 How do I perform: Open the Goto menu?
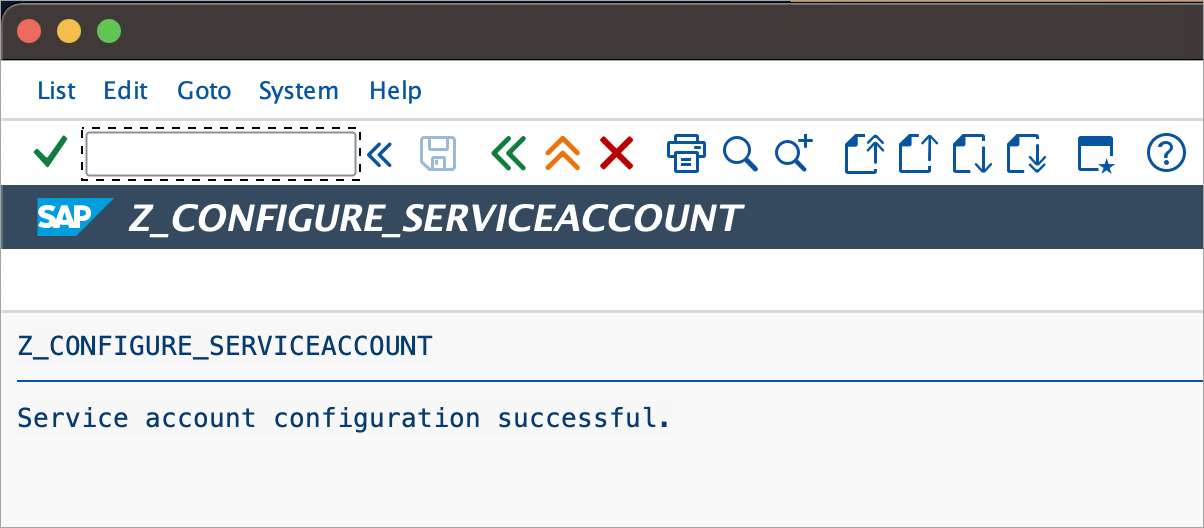coord(204,91)
